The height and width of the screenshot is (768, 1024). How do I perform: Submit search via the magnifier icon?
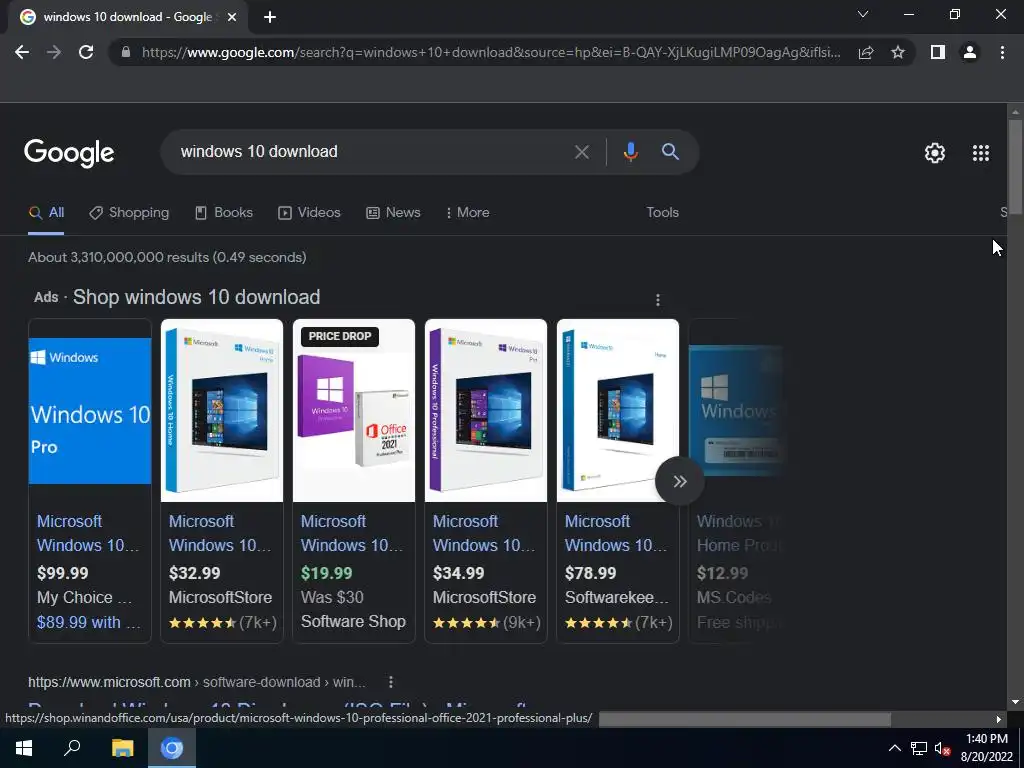pos(670,152)
